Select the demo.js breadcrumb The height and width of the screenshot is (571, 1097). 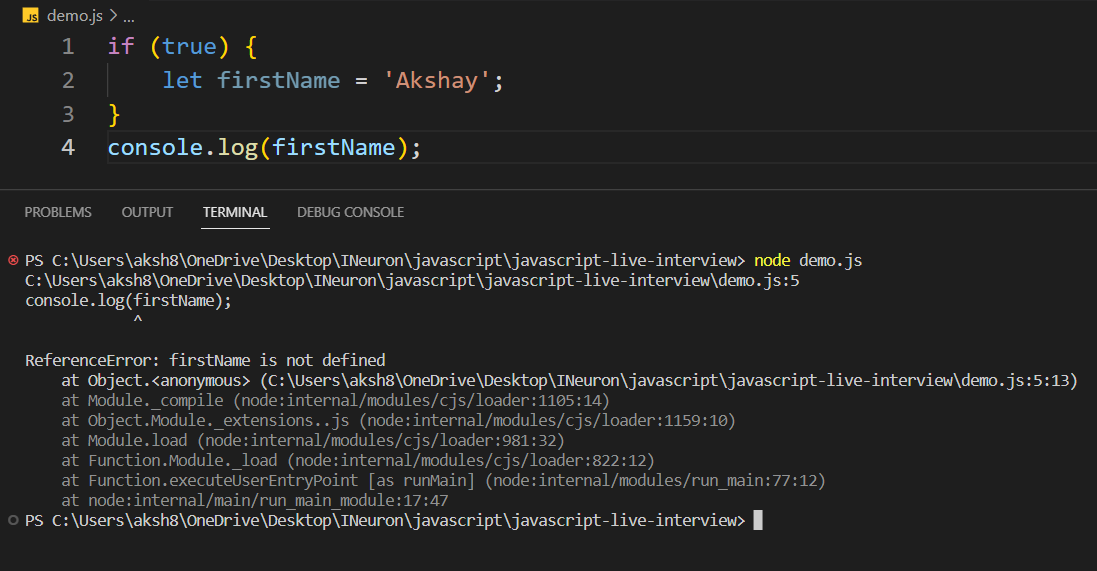pos(75,15)
